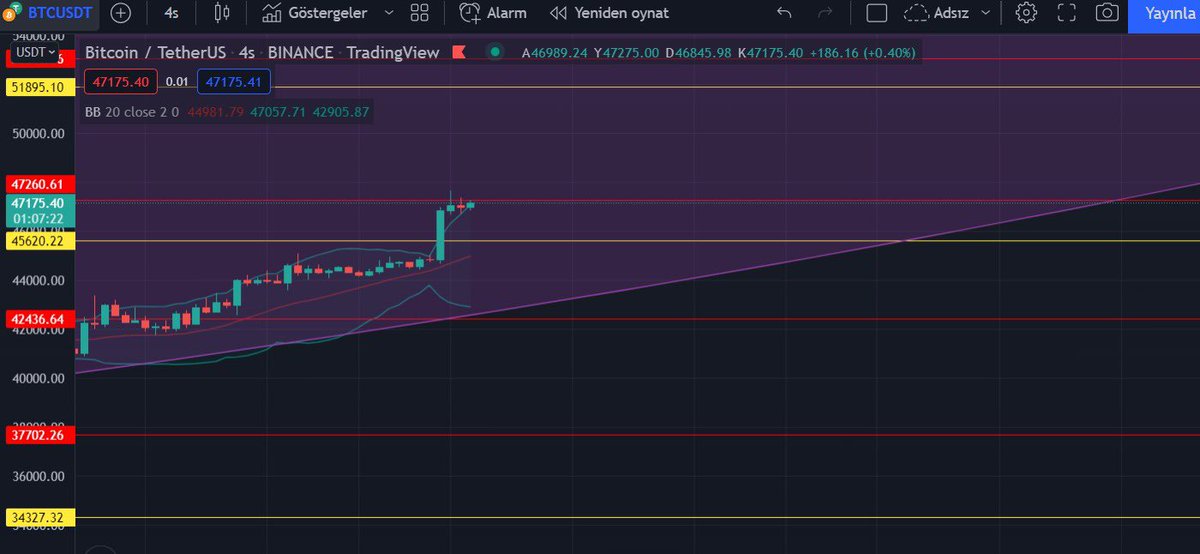Screen dimensions: 1200x554
Task: Redo the last chart action
Action: click(x=825, y=14)
